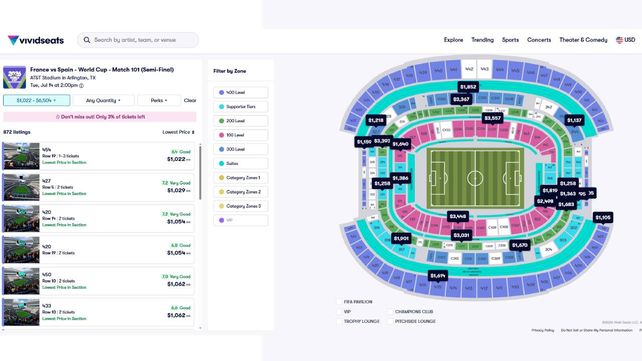The width and height of the screenshot is (642, 361).
Task: Select the $3,448 price marker on map
Action: [x=458, y=216]
